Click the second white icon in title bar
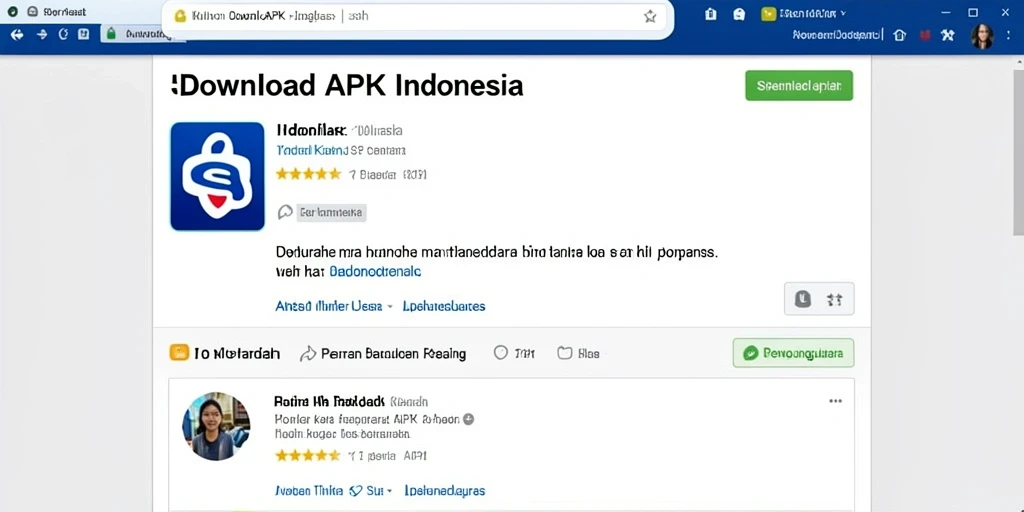 pos(739,14)
